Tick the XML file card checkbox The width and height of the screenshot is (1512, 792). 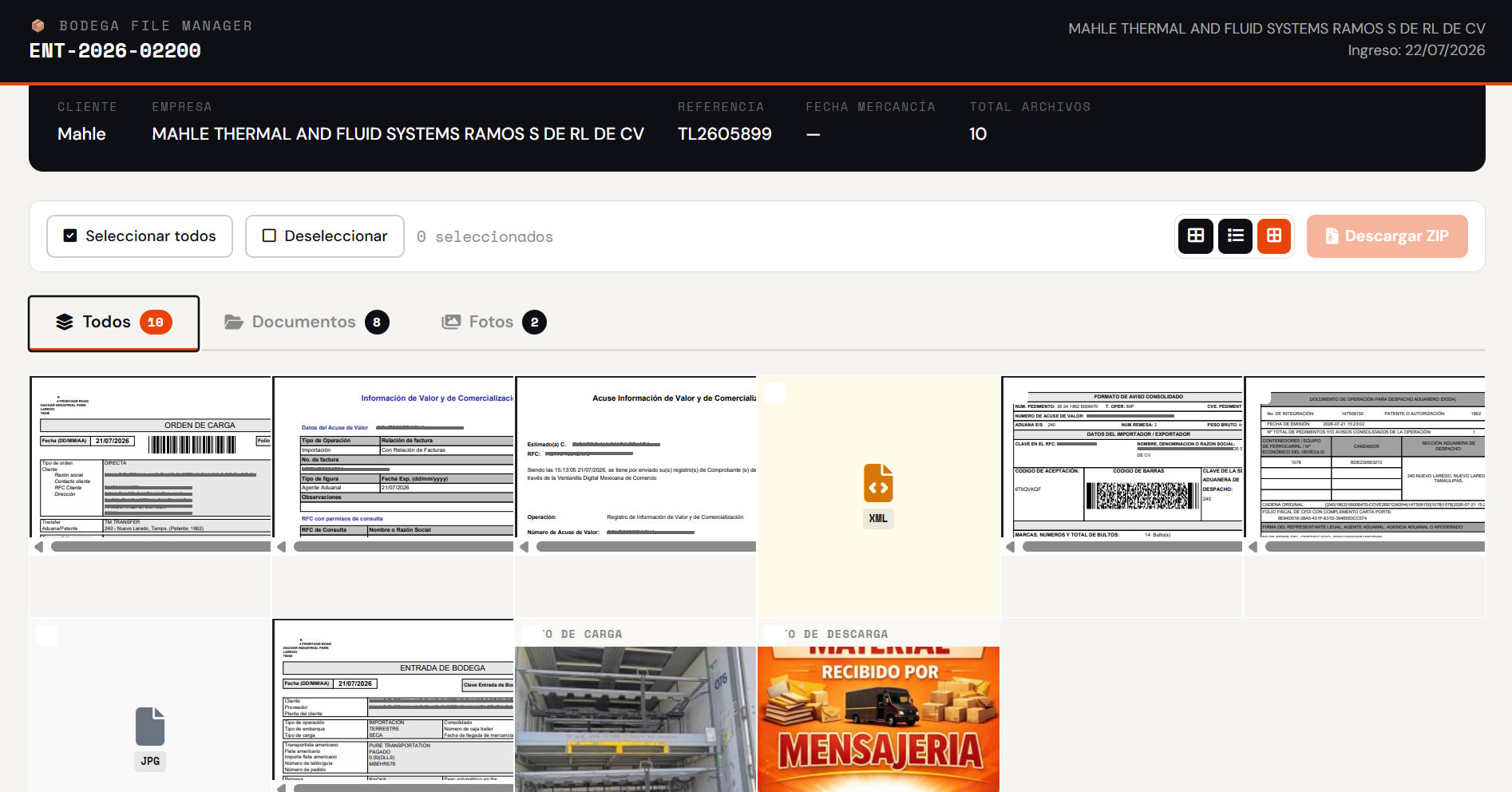pos(775,394)
